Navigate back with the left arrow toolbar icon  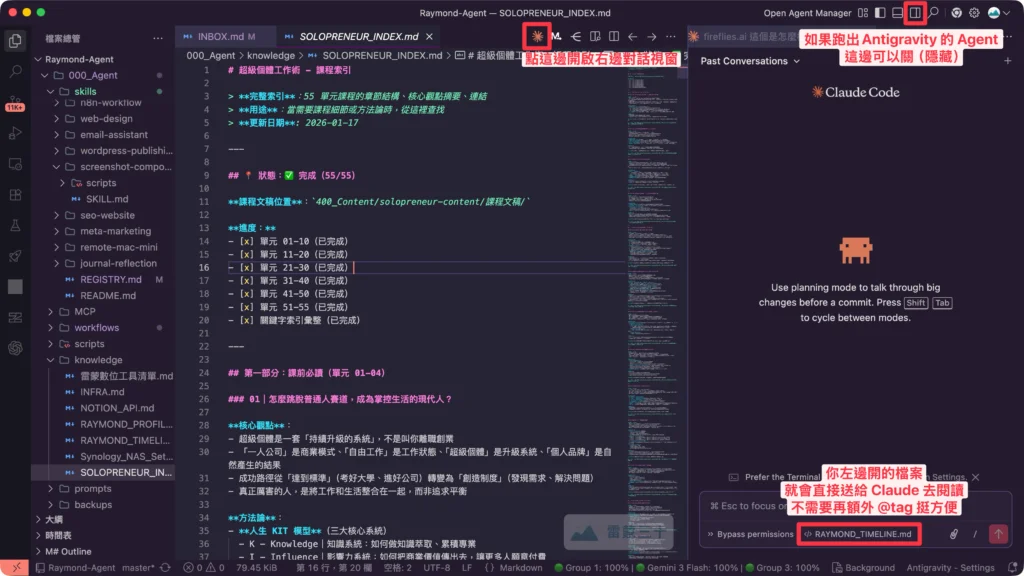point(632,35)
